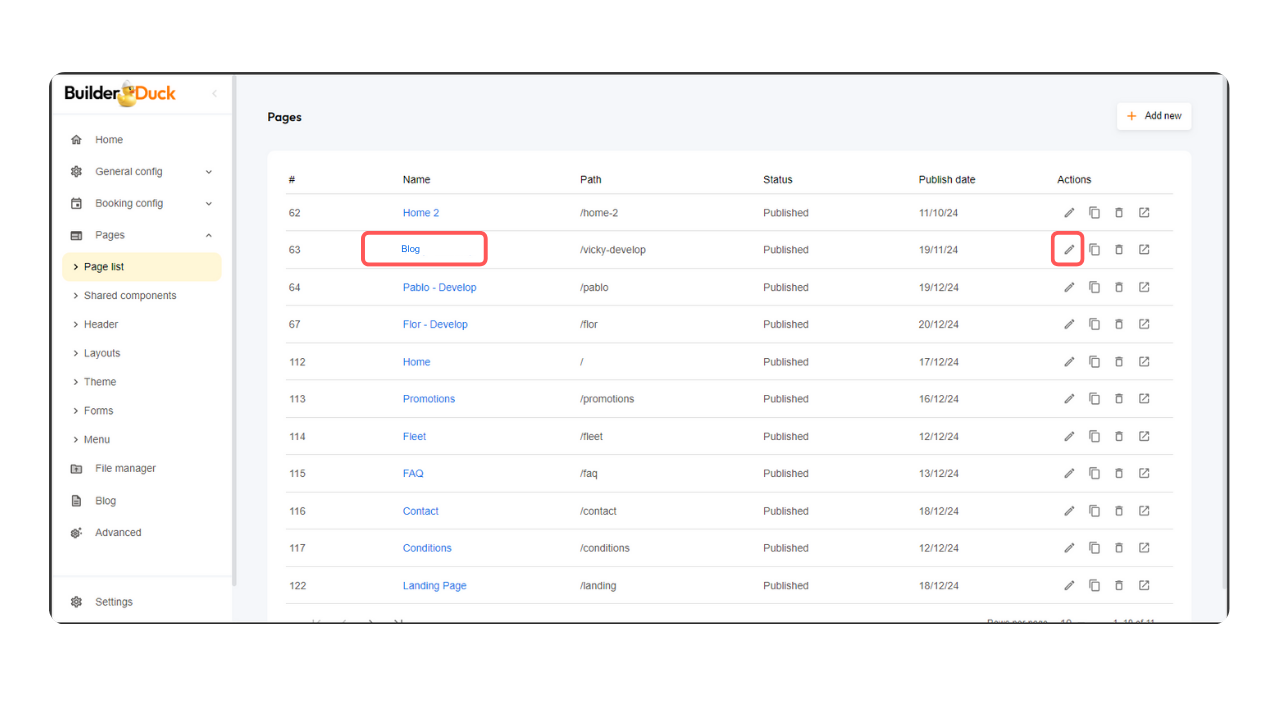Sort the table by Publish date header

(946, 180)
